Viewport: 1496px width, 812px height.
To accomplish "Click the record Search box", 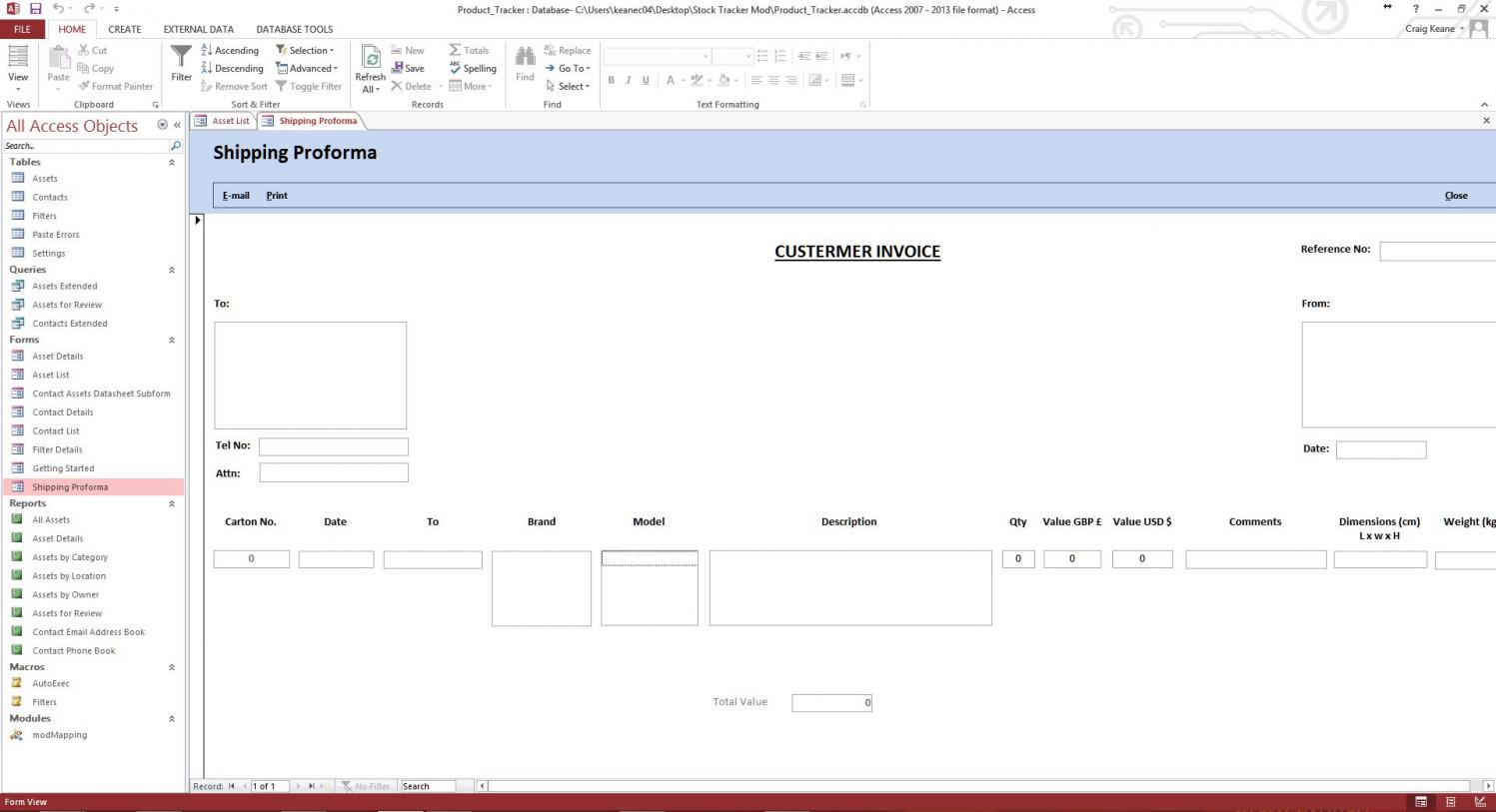I will [x=428, y=786].
